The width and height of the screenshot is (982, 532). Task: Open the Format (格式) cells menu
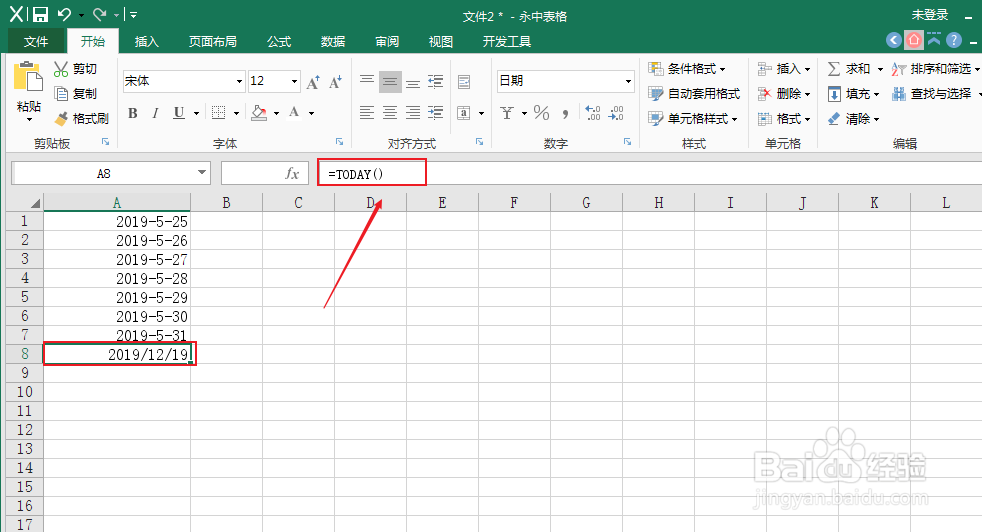point(783,118)
